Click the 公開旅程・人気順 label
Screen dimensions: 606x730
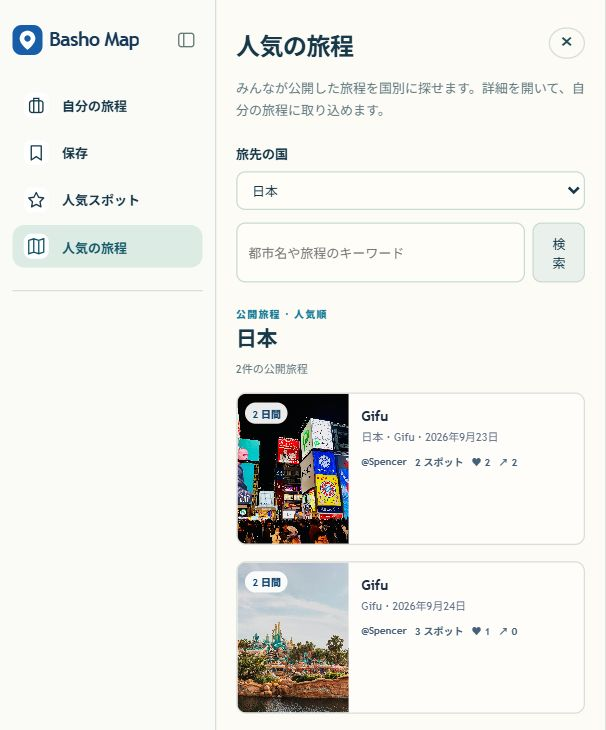point(281,314)
